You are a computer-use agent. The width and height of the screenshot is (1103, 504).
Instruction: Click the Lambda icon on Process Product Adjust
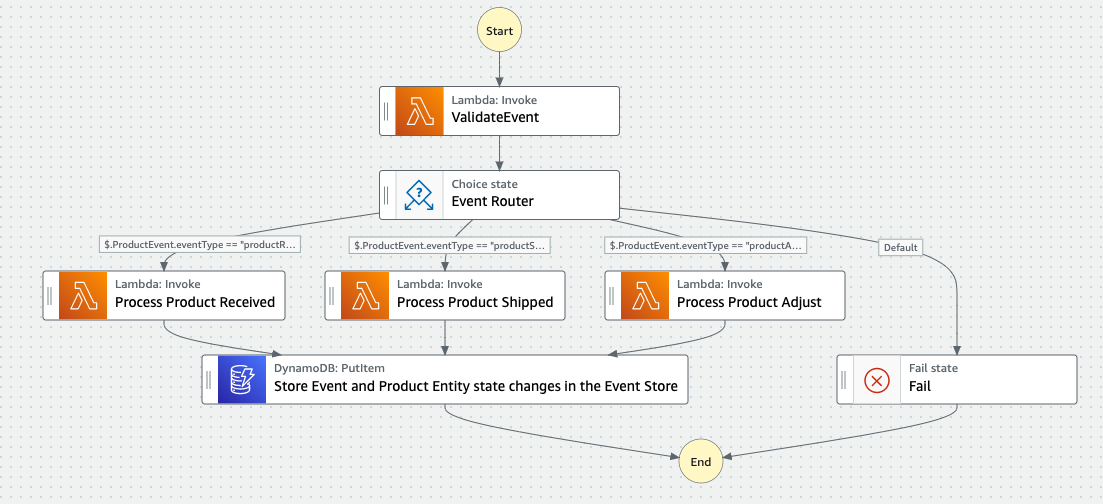[x=645, y=296]
